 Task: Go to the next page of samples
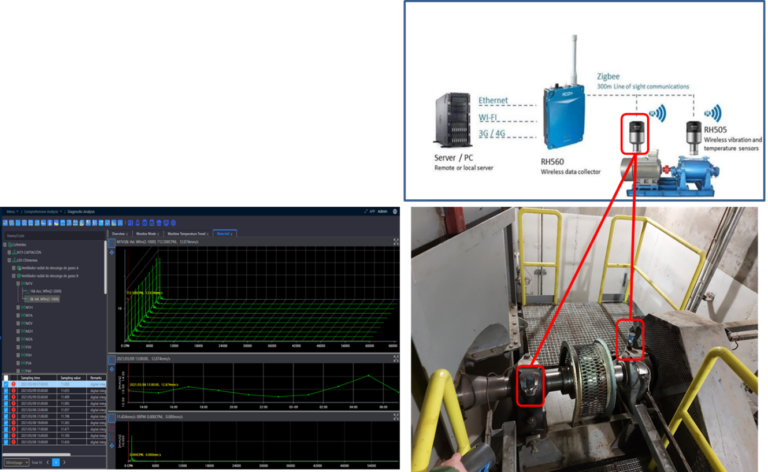(x=64, y=462)
